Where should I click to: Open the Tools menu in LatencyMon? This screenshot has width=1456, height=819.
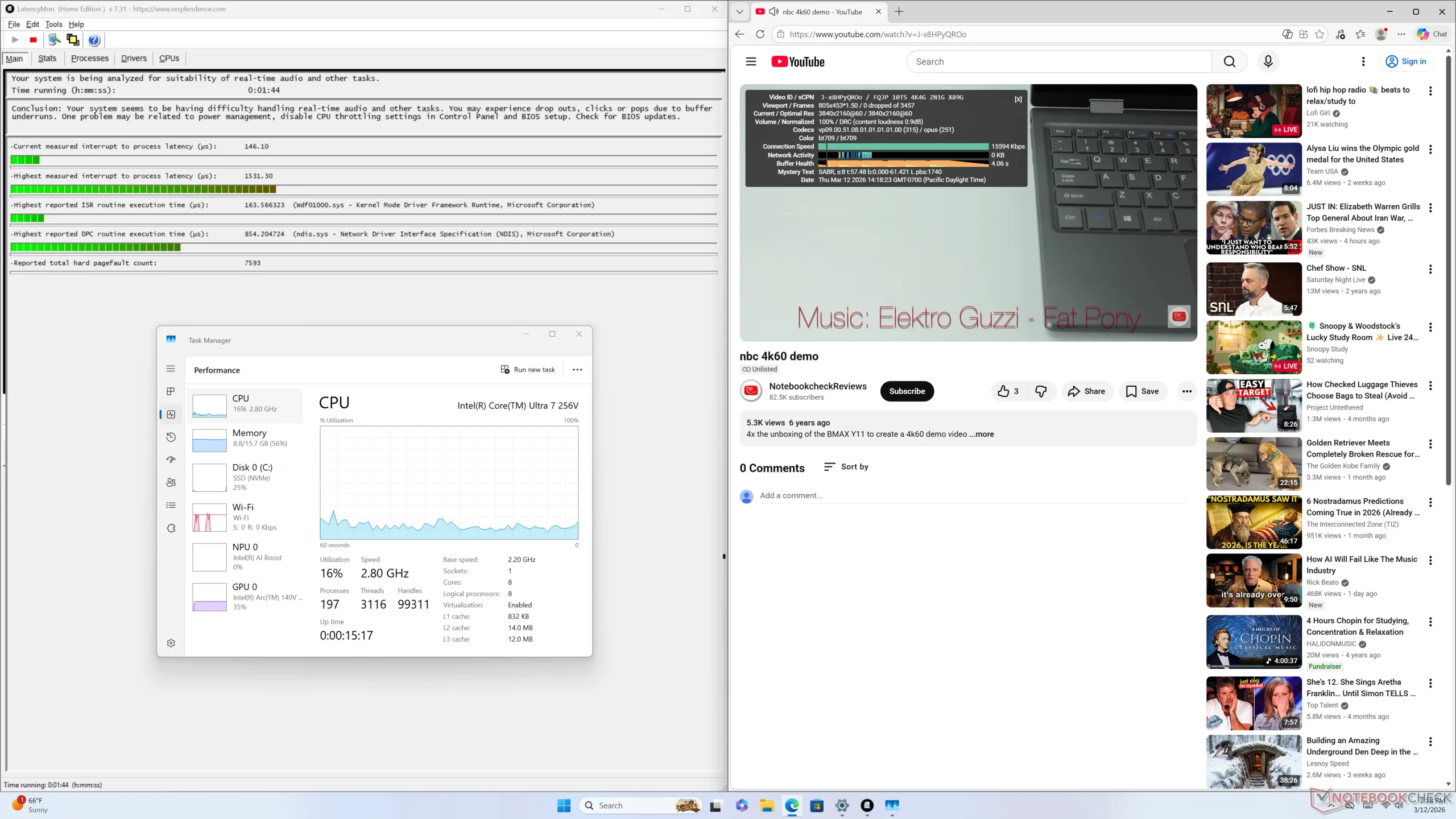pyautogui.click(x=53, y=24)
